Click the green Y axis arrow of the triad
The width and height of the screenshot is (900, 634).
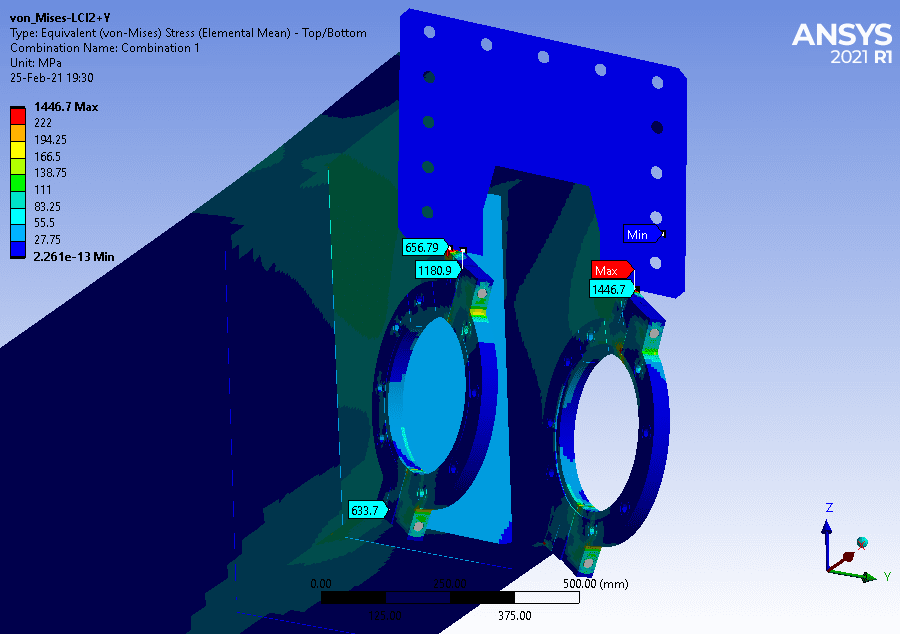pos(871,574)
